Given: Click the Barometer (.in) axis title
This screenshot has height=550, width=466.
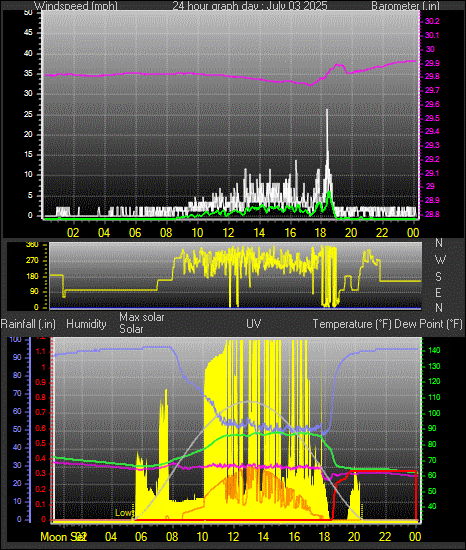Looking at the screenshot, I should tap(405, 6).
